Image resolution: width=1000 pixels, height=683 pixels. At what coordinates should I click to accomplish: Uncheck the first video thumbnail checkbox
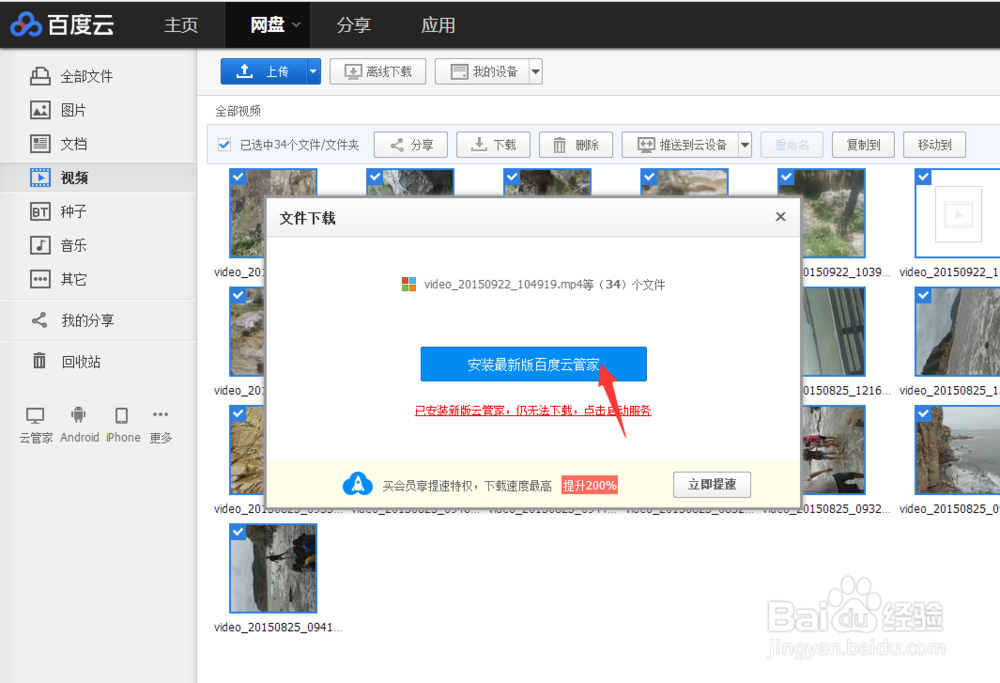click(238, 177)
